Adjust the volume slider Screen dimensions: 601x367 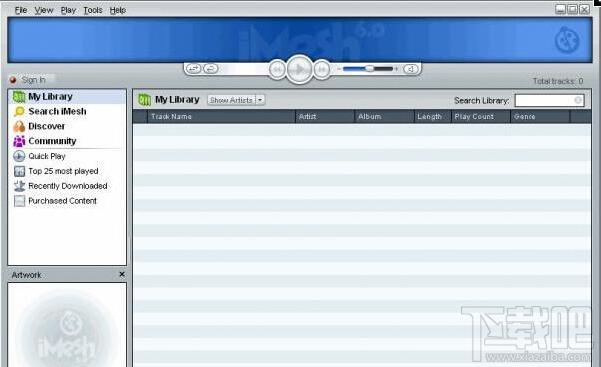(368, 69)
